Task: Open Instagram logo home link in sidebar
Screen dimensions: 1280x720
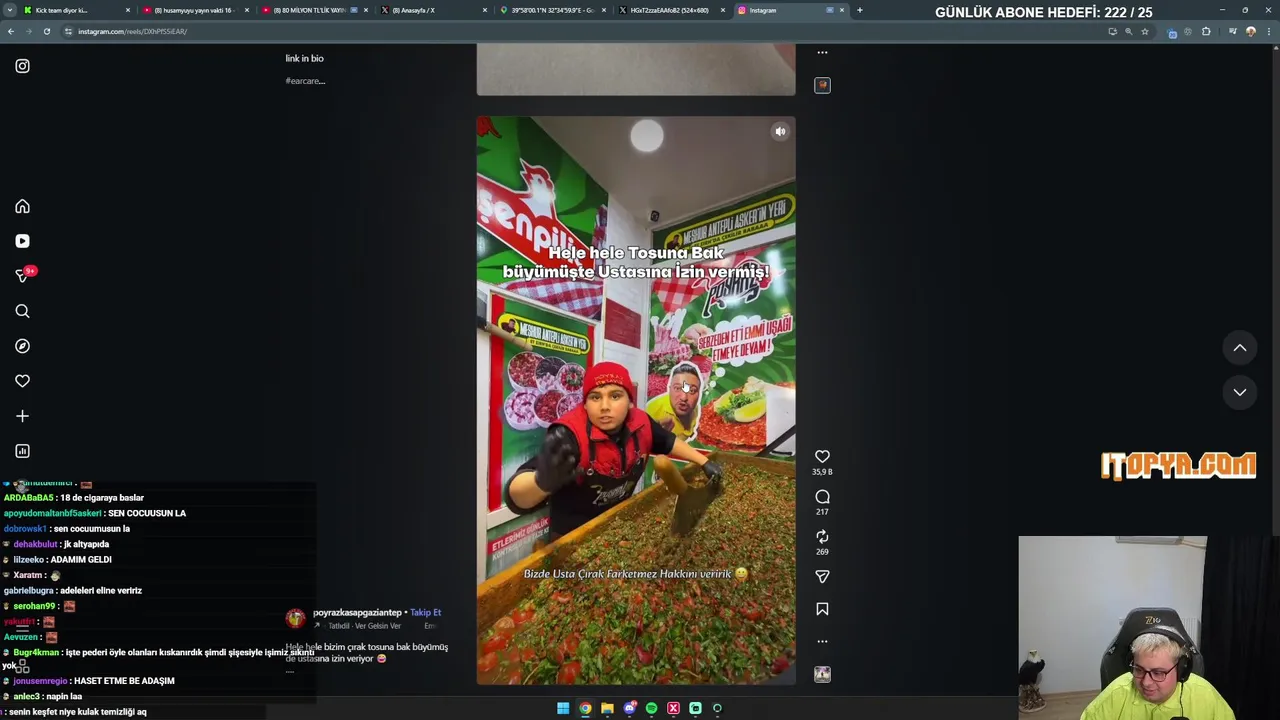Action: [22, 66]
